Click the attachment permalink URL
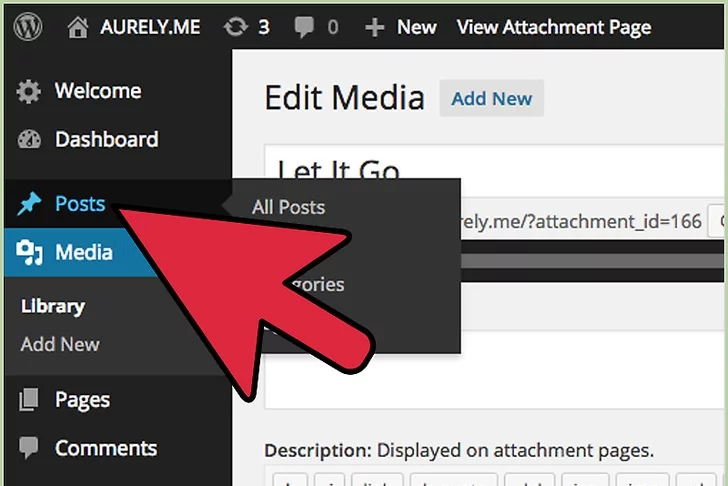728x486 pixels. pos(580,221)
